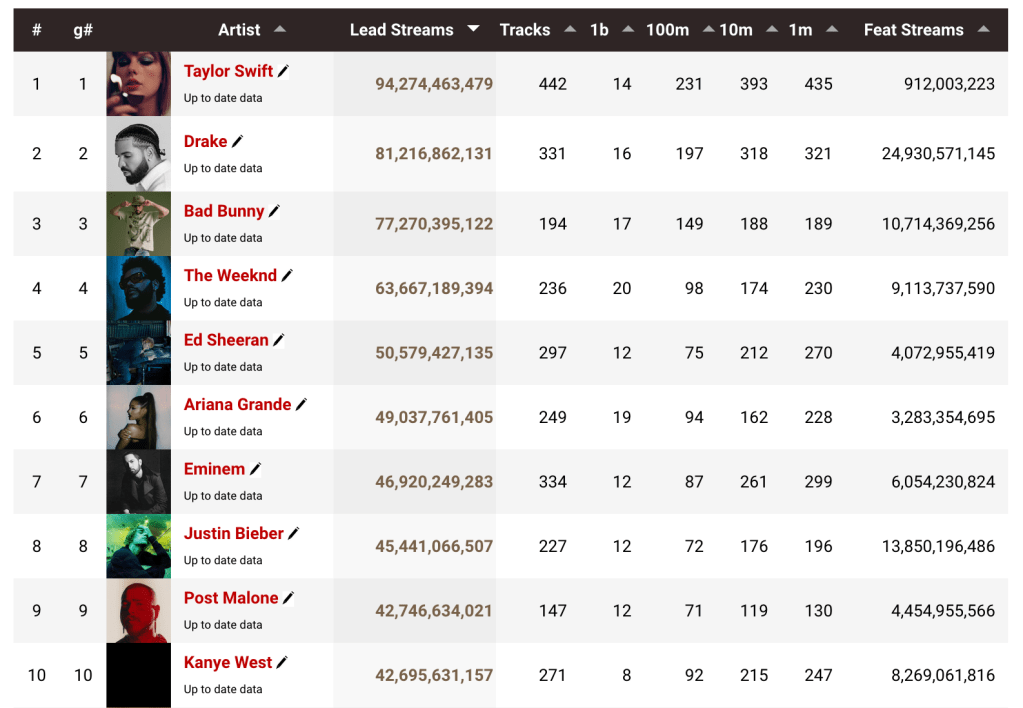Click the edit pencil next to Drake
1023x708 pixels.
238,142
